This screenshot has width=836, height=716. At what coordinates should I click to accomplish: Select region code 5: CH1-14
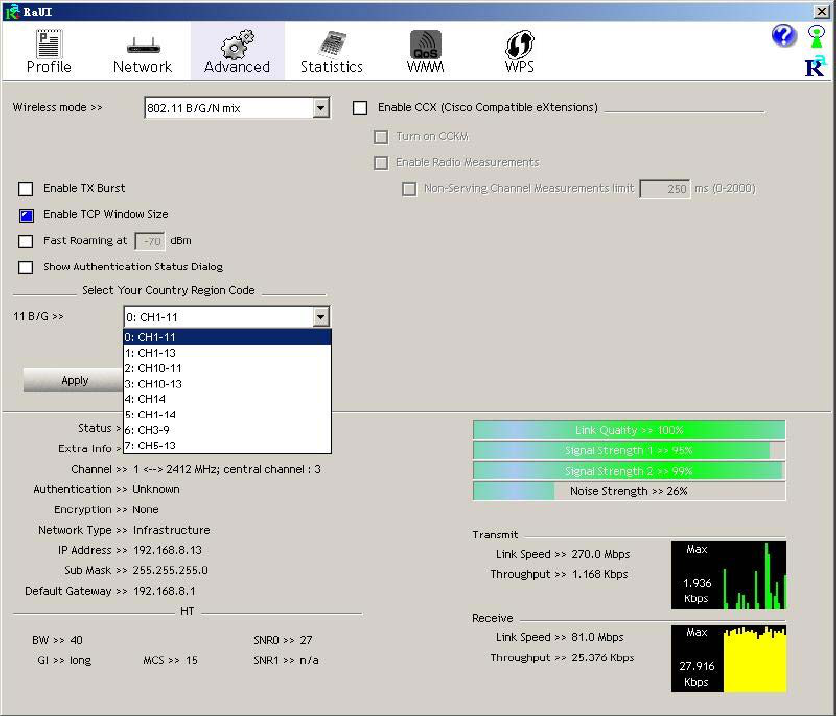(227, 415)
